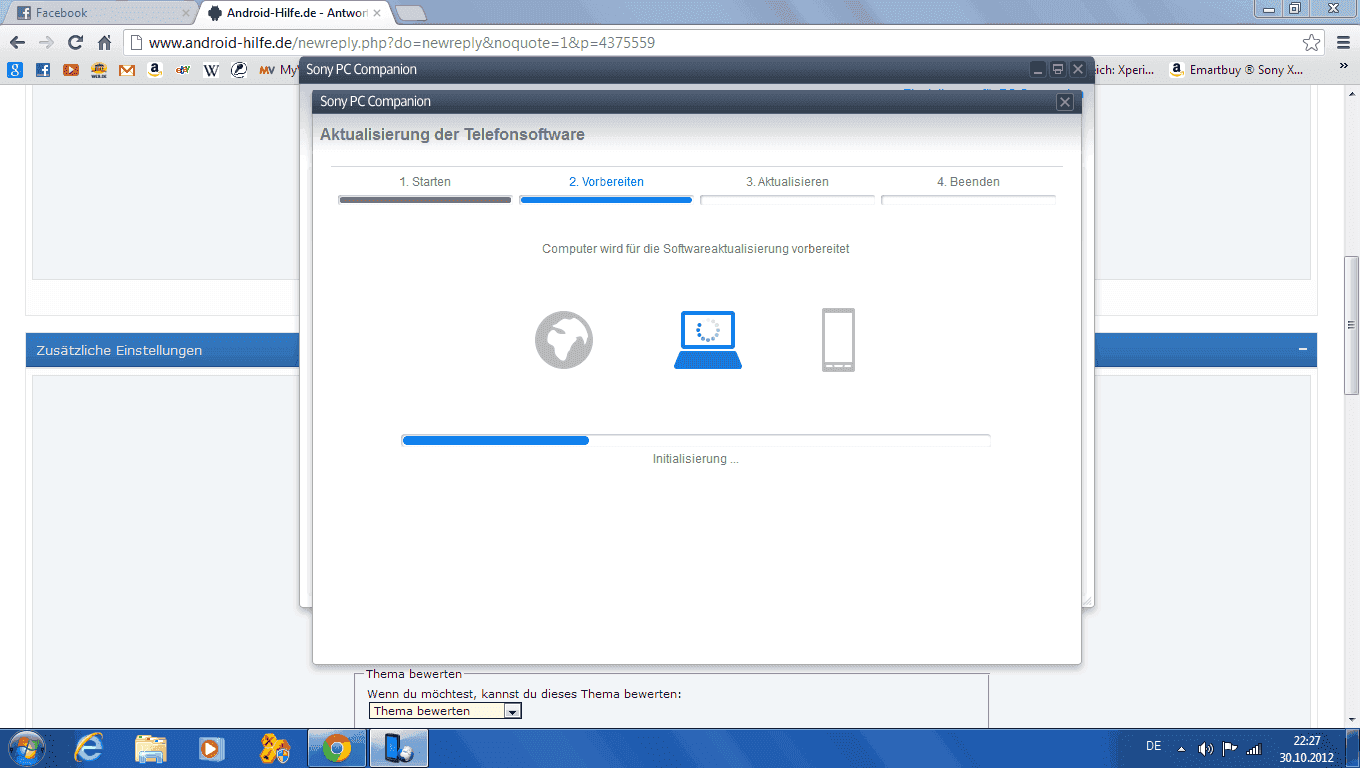Switch to the Facebook browser tab
This screenshot has height=768, width=1360.
click(98, 13)
